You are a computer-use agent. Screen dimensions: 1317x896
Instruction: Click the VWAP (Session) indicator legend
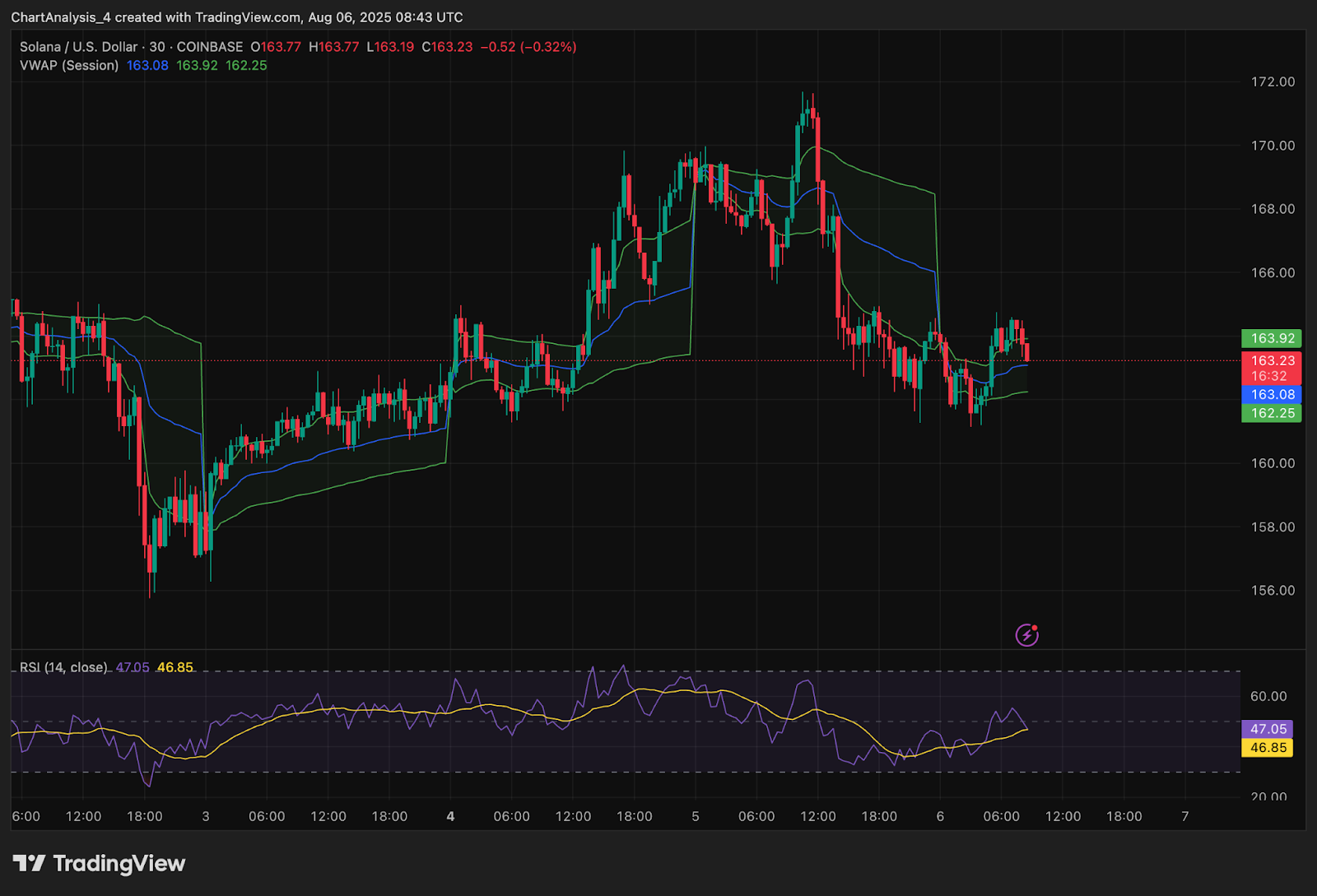tap(69, 65)
